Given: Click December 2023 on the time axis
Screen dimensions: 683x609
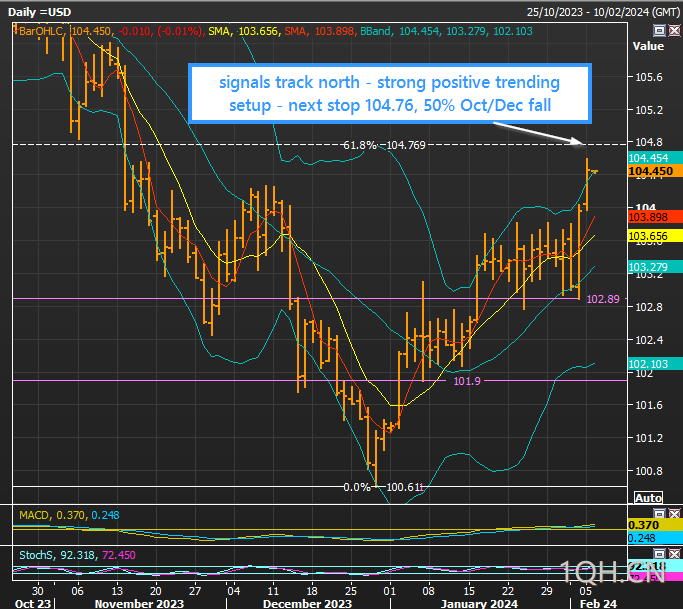Looking at the screenshot, I should (308, 605).
